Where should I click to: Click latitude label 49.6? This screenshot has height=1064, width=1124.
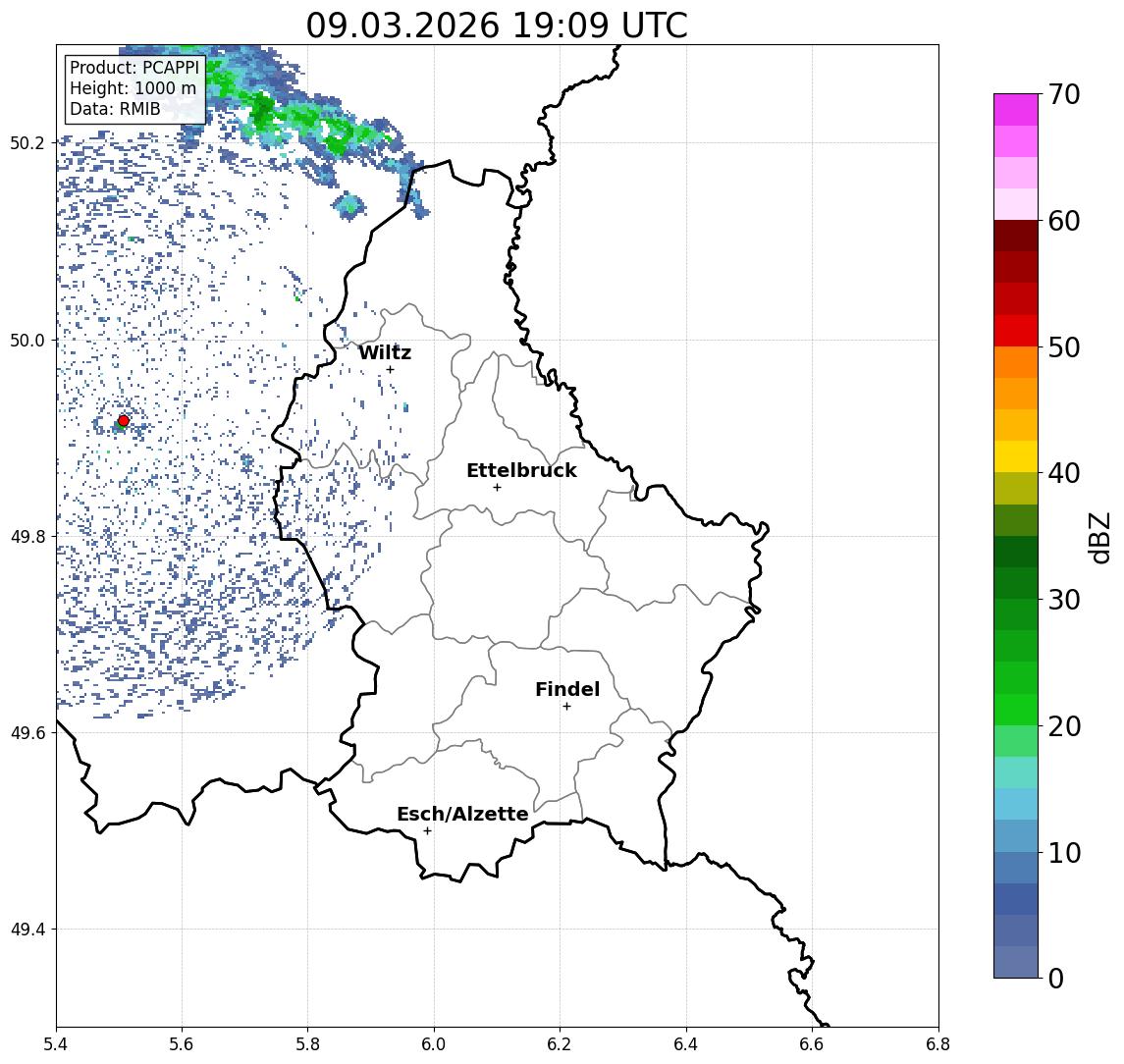[x=27, y=733]
